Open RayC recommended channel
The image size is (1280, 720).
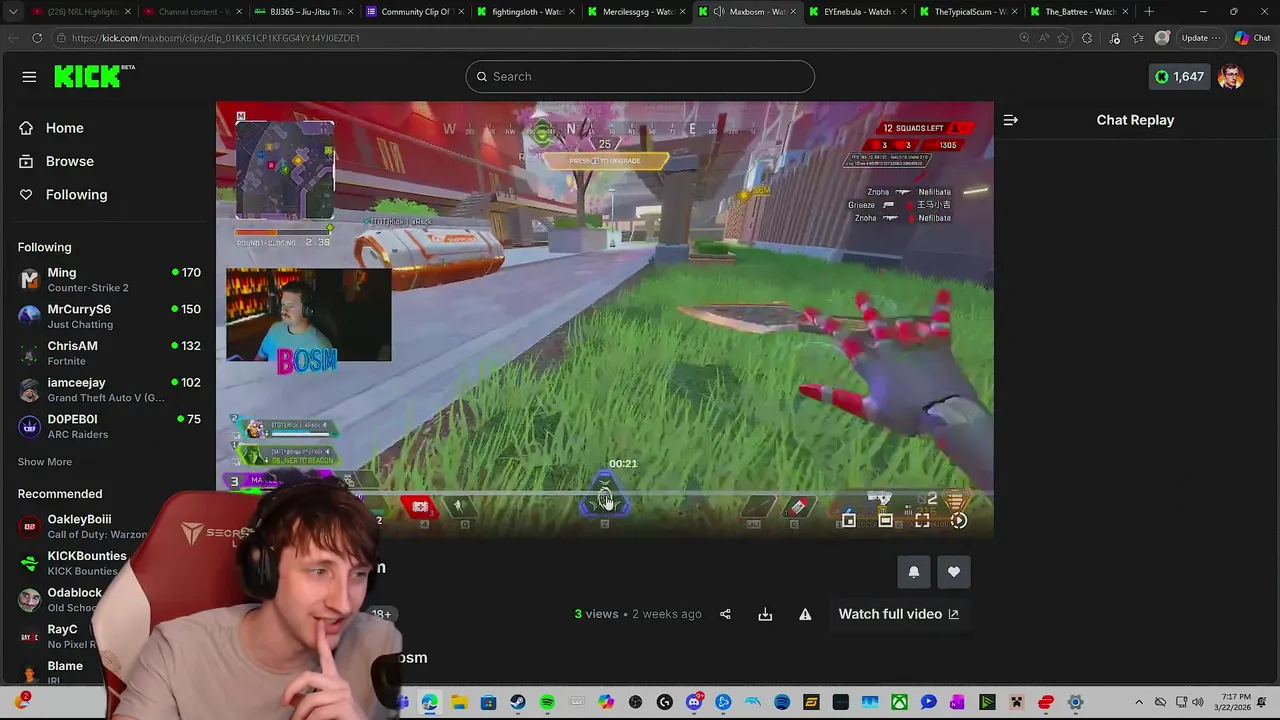[x=60, y=636]
